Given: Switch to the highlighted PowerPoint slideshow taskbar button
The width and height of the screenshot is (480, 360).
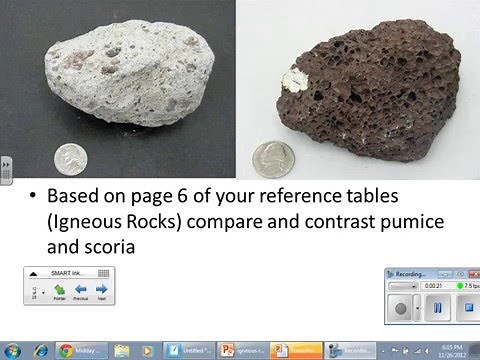Looking at the screenshot, I should click(296, 351).
